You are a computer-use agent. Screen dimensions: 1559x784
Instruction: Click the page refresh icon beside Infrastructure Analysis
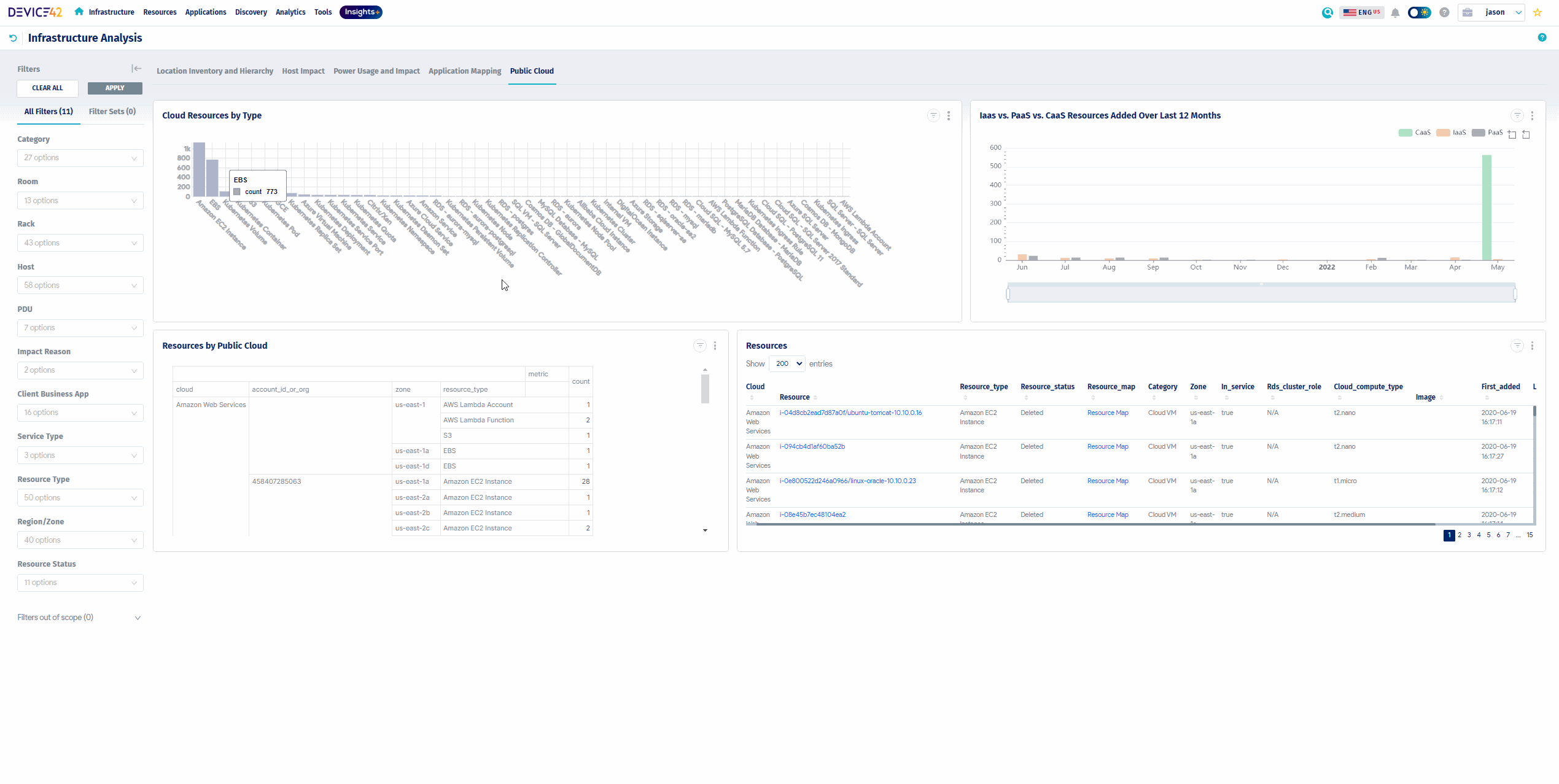tap(13, 38)
